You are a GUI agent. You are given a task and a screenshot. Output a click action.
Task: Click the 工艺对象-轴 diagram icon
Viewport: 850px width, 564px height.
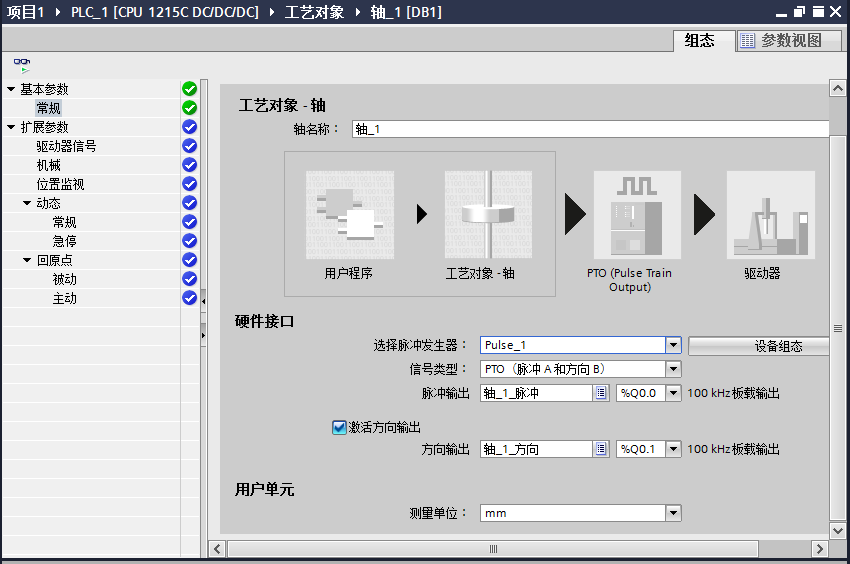(487, 215)
